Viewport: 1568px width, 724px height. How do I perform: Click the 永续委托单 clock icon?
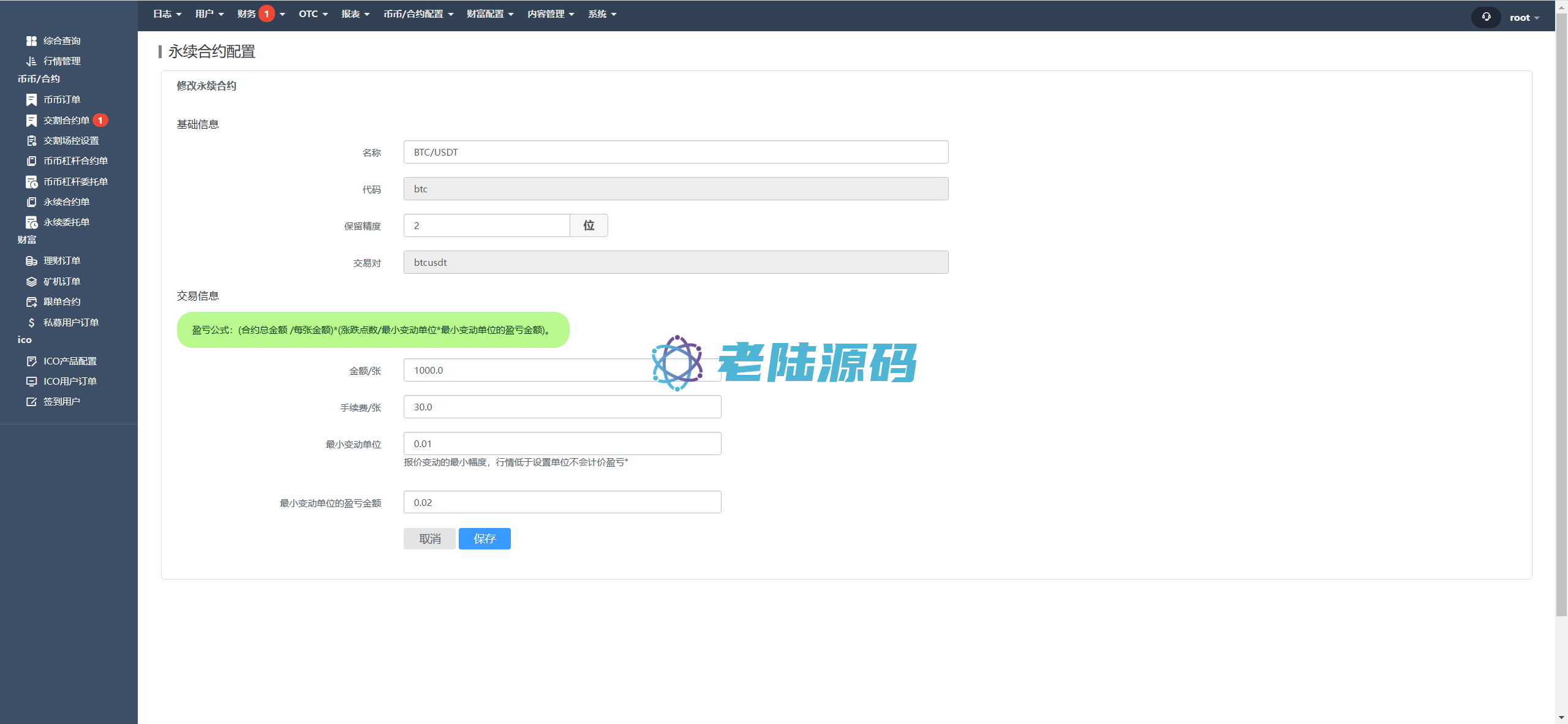point(31,222)
